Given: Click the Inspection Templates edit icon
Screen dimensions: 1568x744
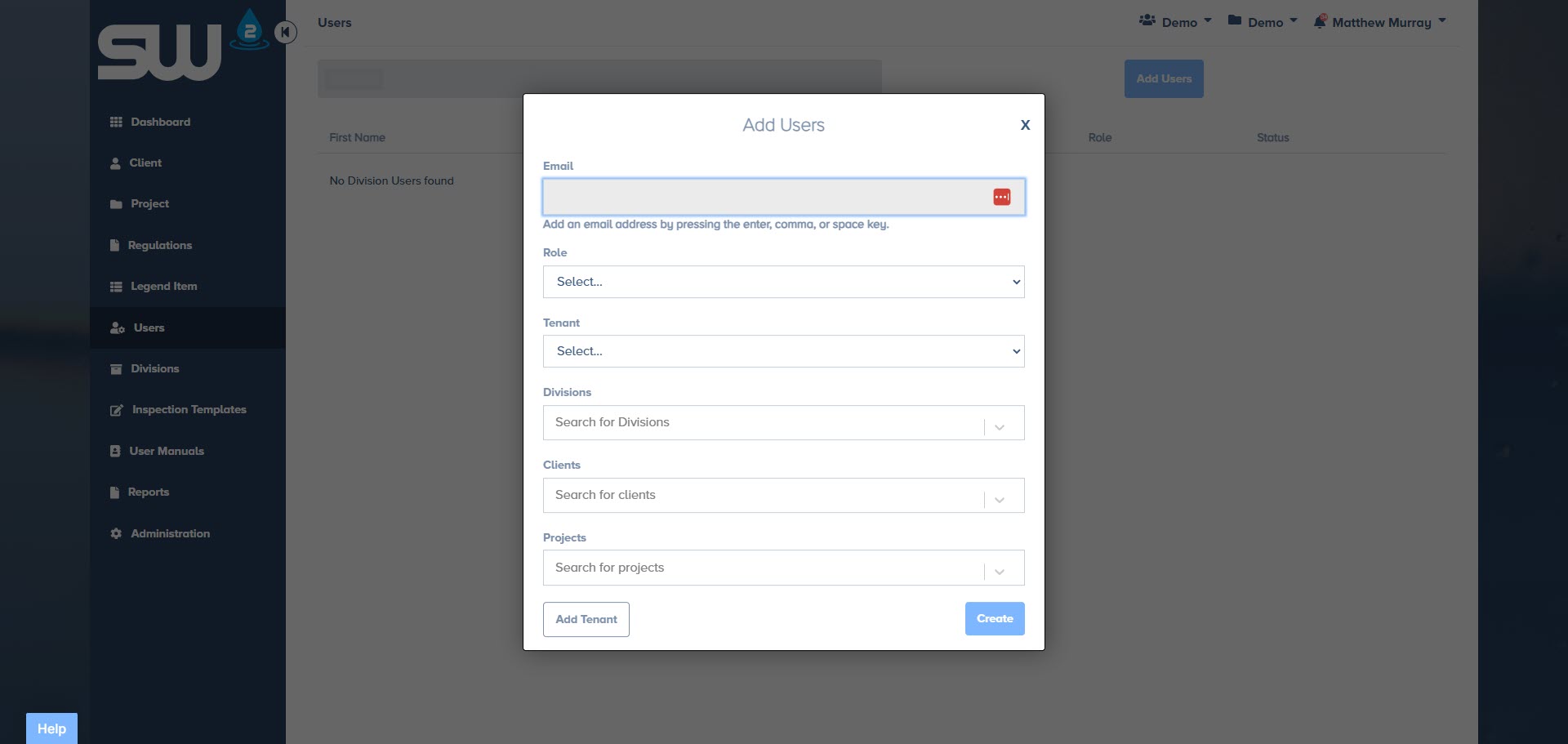Looking at the screenshot, I should [117, 410].
